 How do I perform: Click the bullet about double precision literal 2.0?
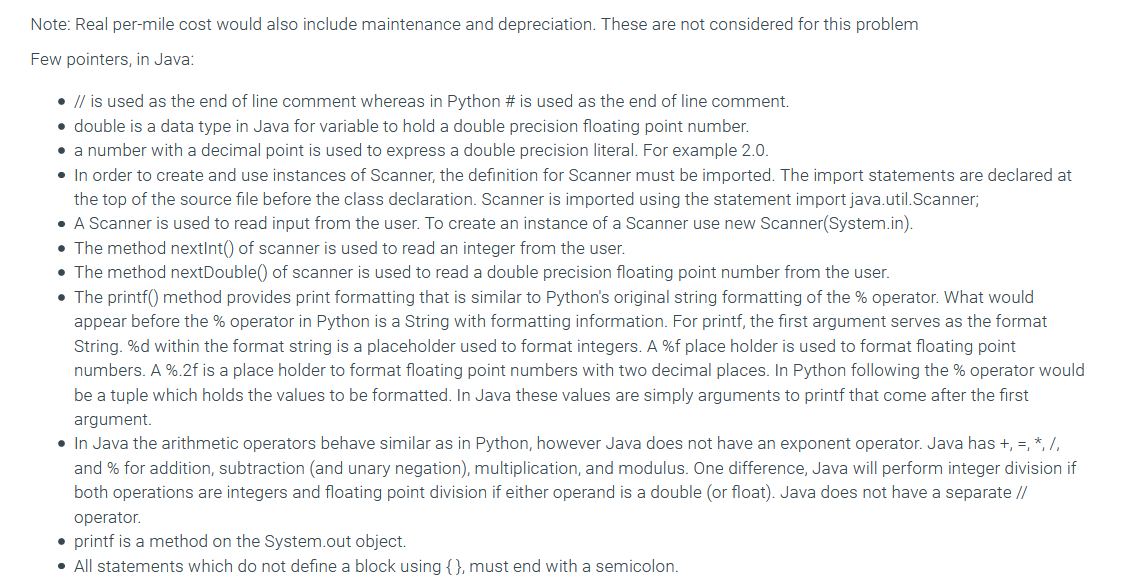pyautogui.click(x=421, y=150)
